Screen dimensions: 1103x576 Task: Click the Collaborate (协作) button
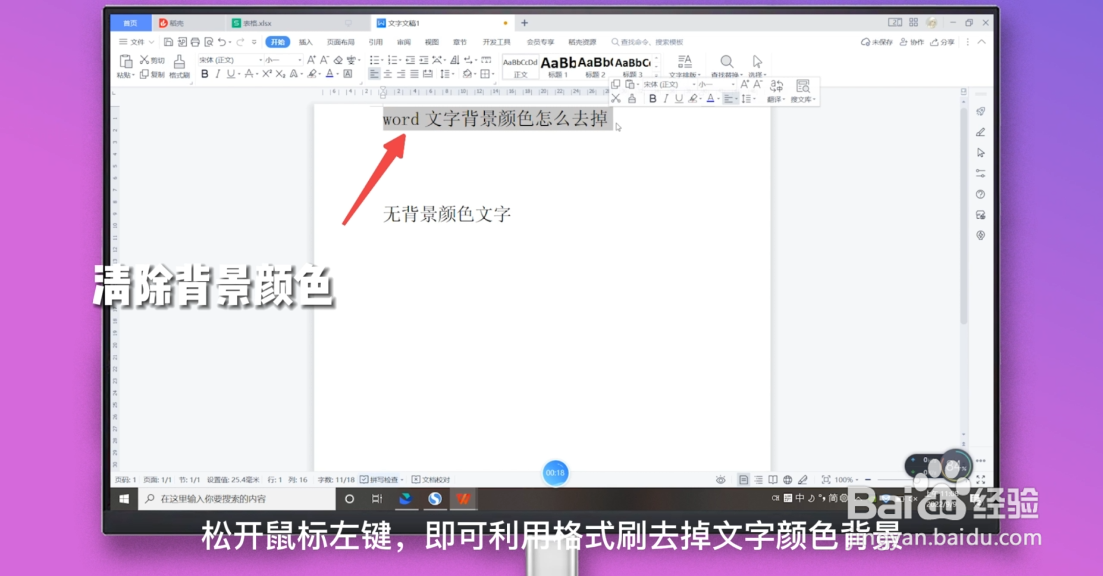pos(912,42)
